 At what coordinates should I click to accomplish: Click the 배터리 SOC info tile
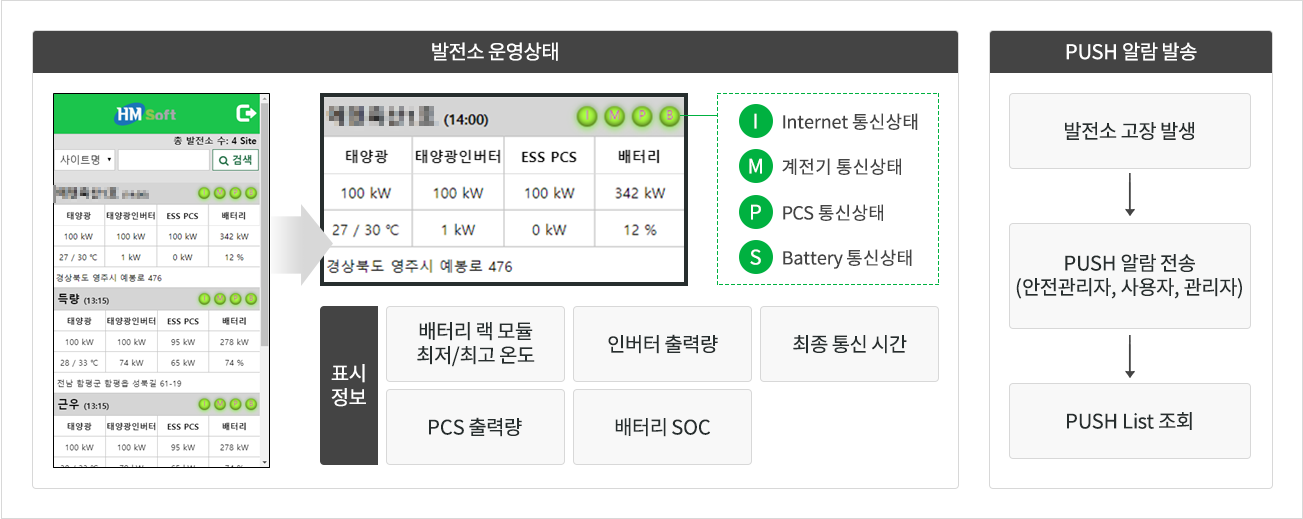[662, 427]
